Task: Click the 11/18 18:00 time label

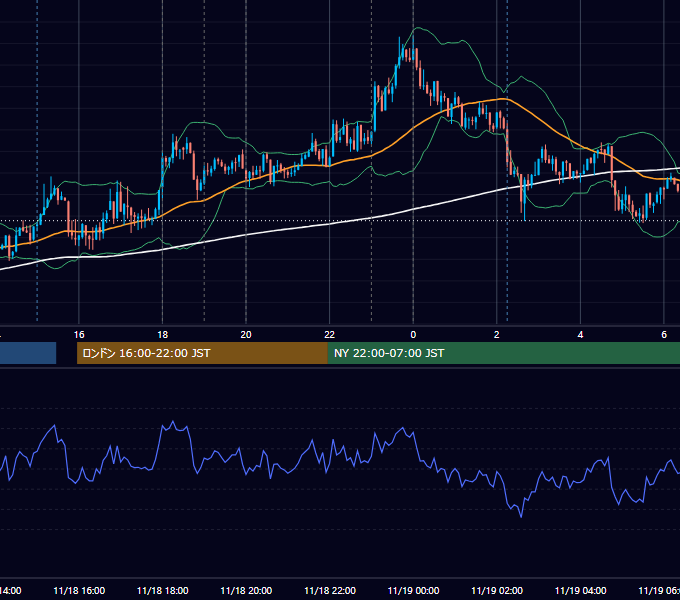Action: click(163, 590)
